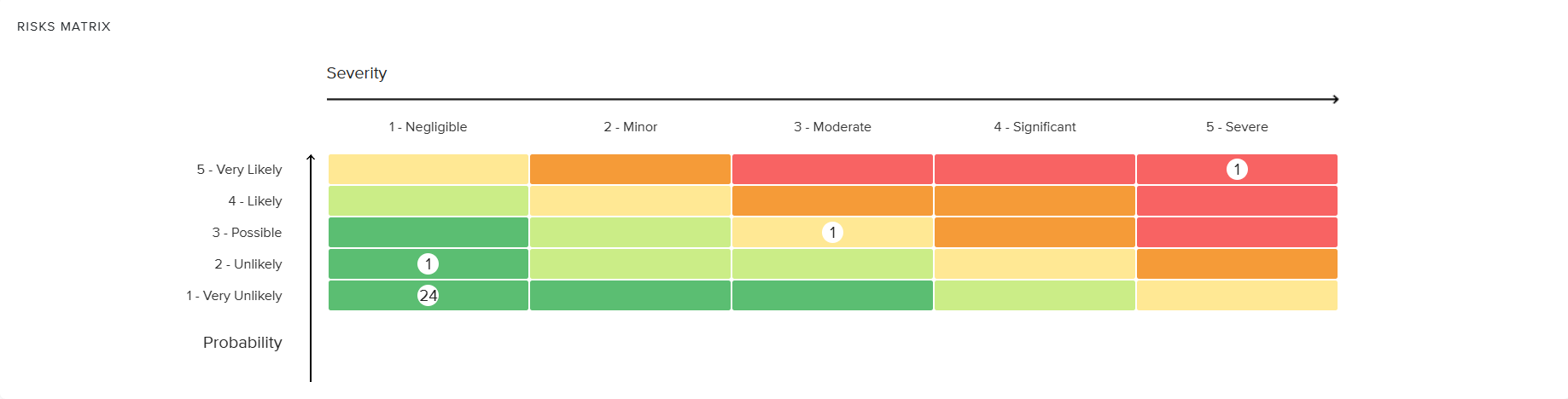Click the "3 - Moderate" column header

tap(832, 127)
